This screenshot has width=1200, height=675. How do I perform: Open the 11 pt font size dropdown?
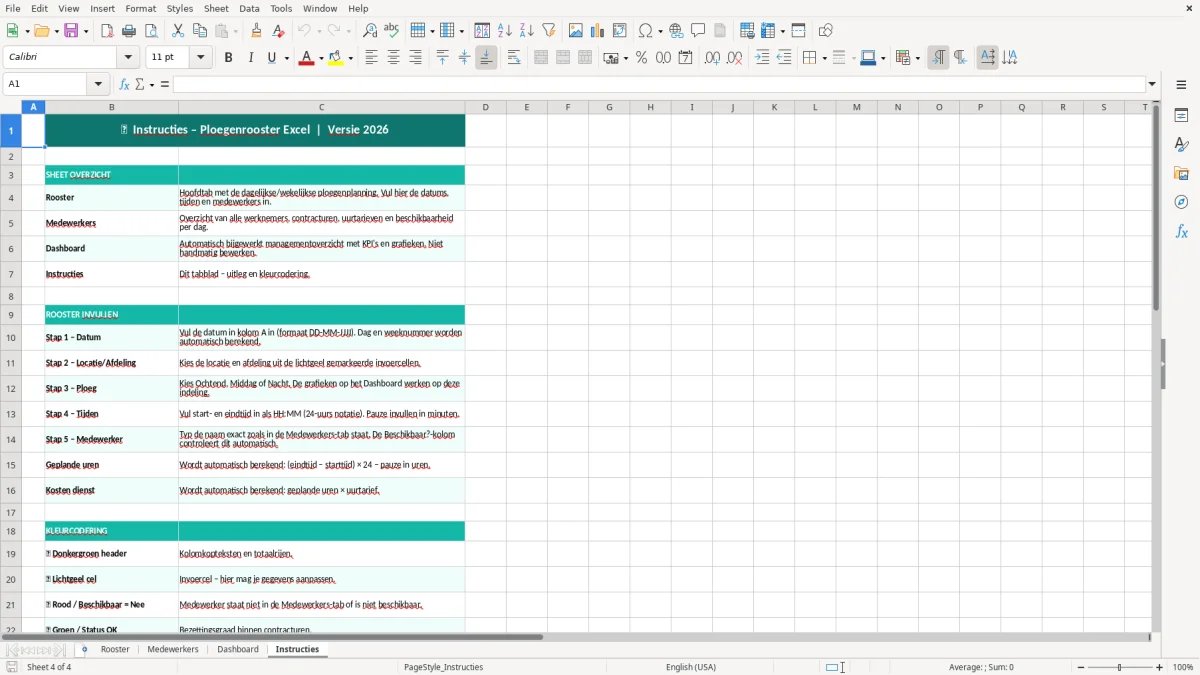[201, 58]
